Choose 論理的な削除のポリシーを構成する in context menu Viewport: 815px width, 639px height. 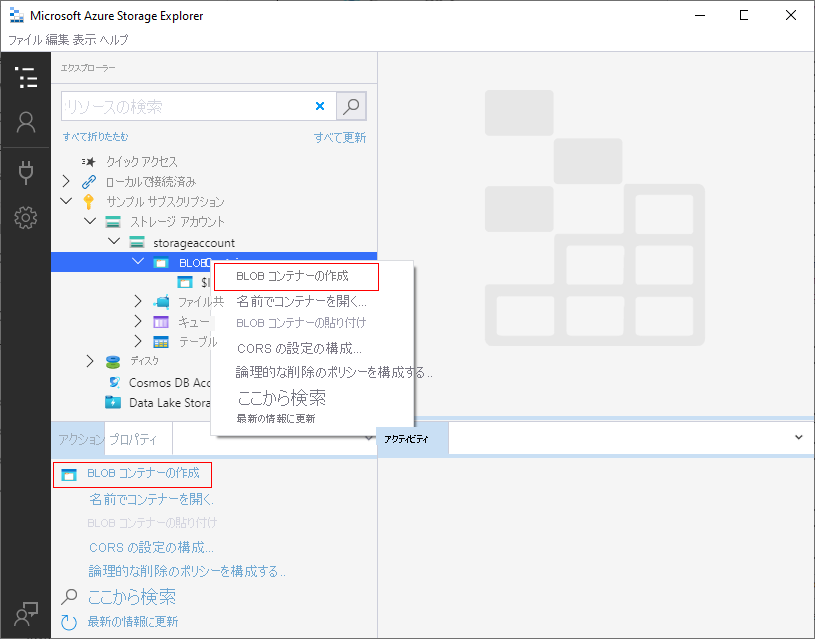click(334, 372)
